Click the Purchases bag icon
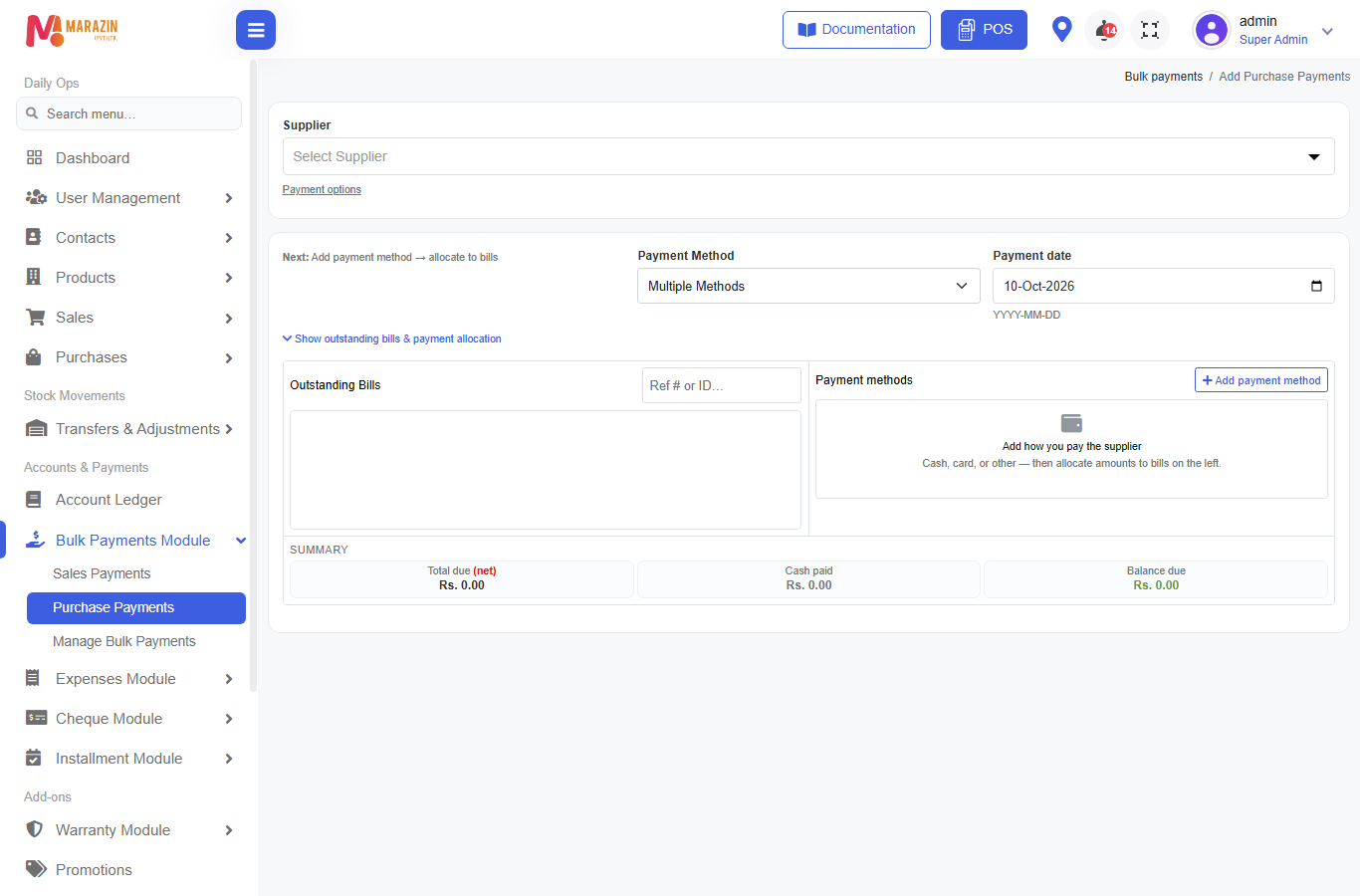 [34, 356]
